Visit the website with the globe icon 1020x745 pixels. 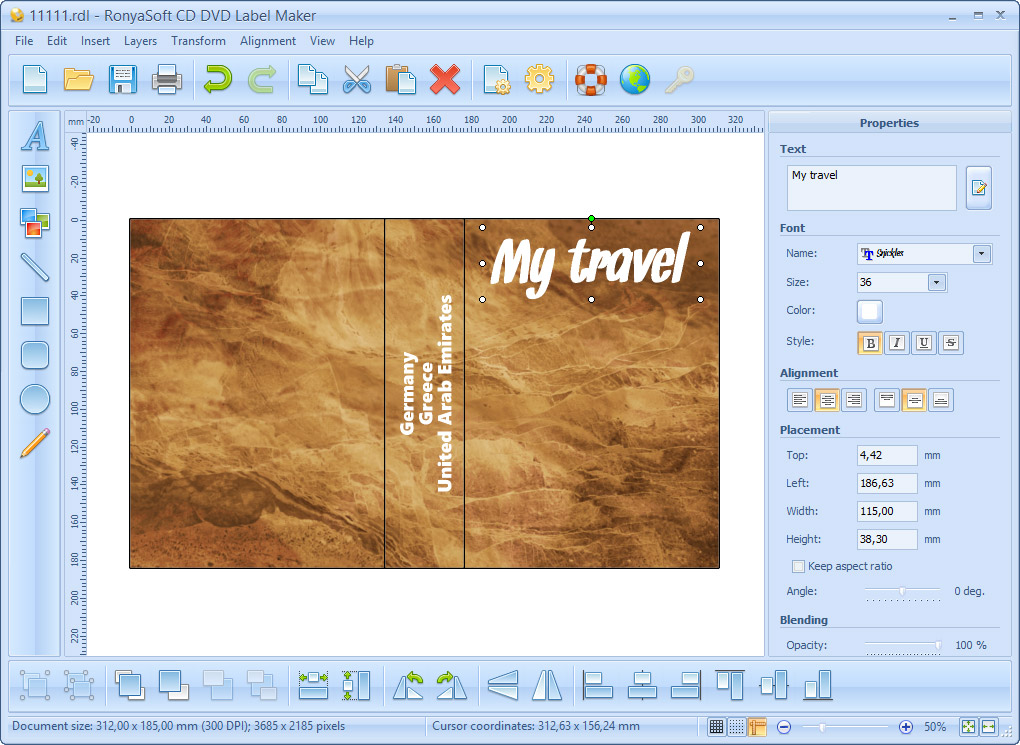635,79
